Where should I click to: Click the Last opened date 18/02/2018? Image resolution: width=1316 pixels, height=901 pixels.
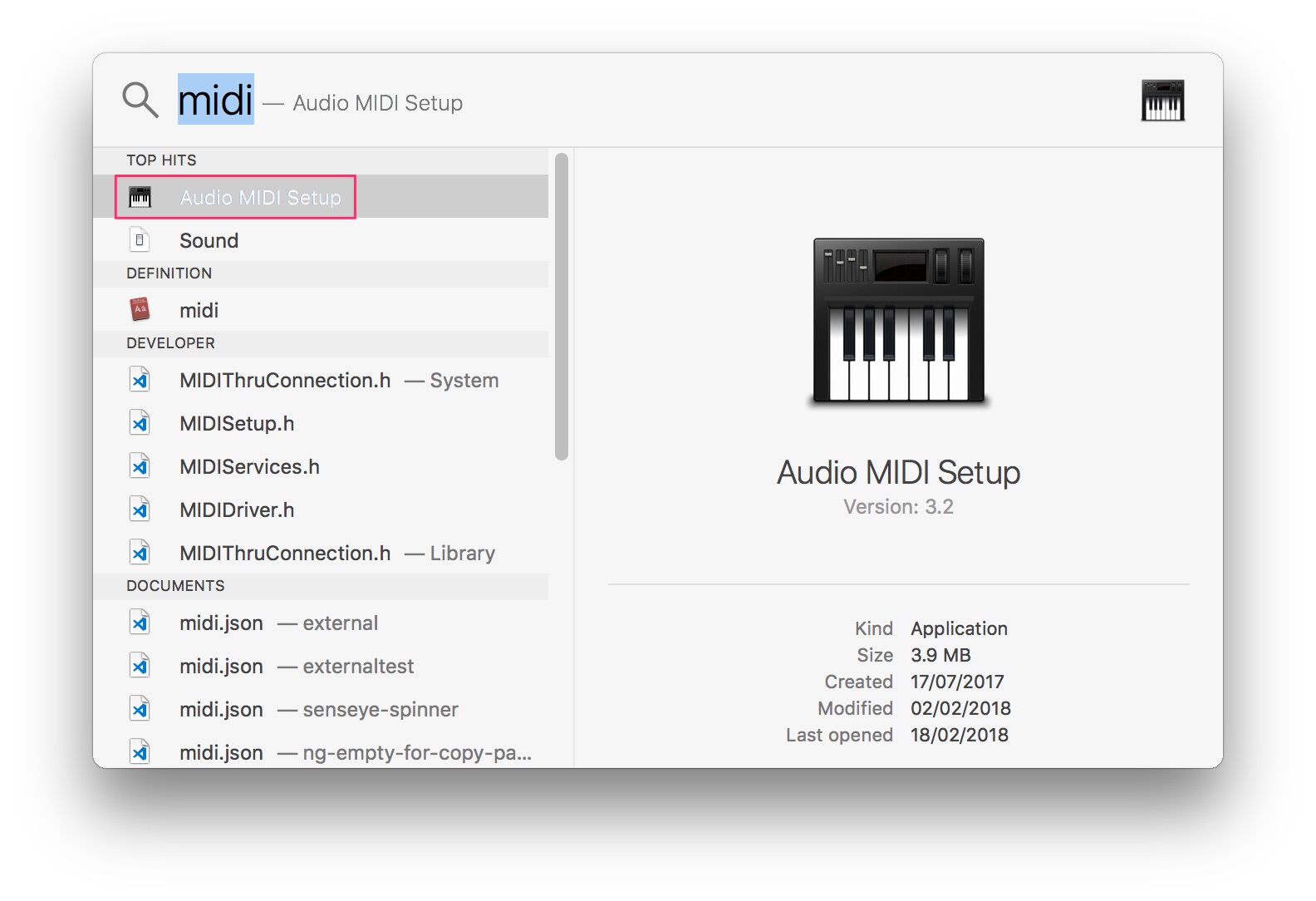(x=960, y=735)
